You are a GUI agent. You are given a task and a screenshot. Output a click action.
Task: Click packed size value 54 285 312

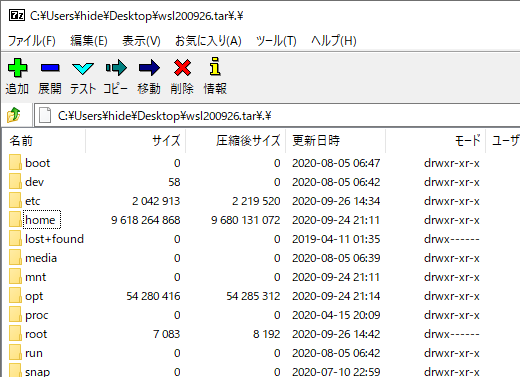[x=253, y=296]
